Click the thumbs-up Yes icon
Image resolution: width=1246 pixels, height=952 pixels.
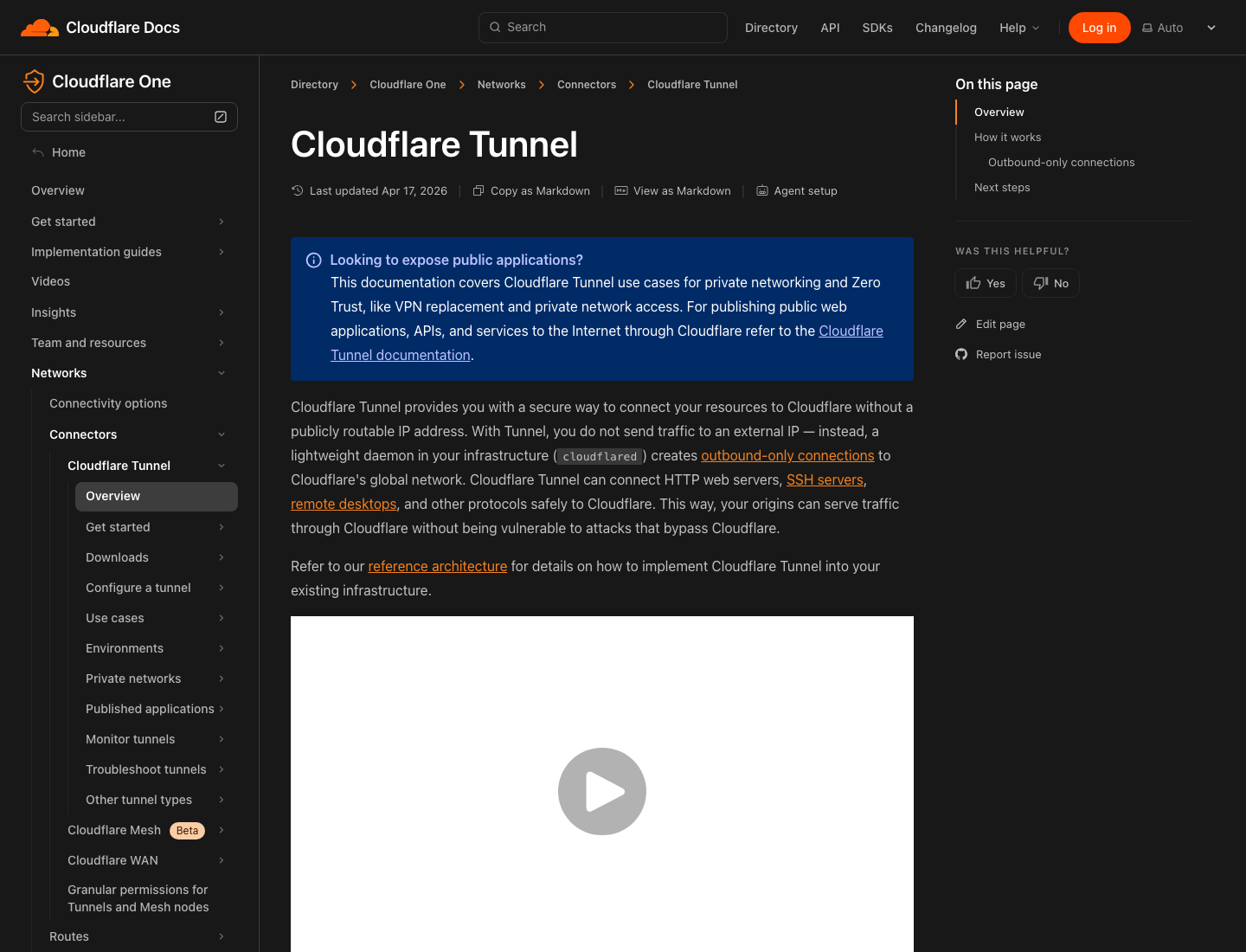click(973, 283)
